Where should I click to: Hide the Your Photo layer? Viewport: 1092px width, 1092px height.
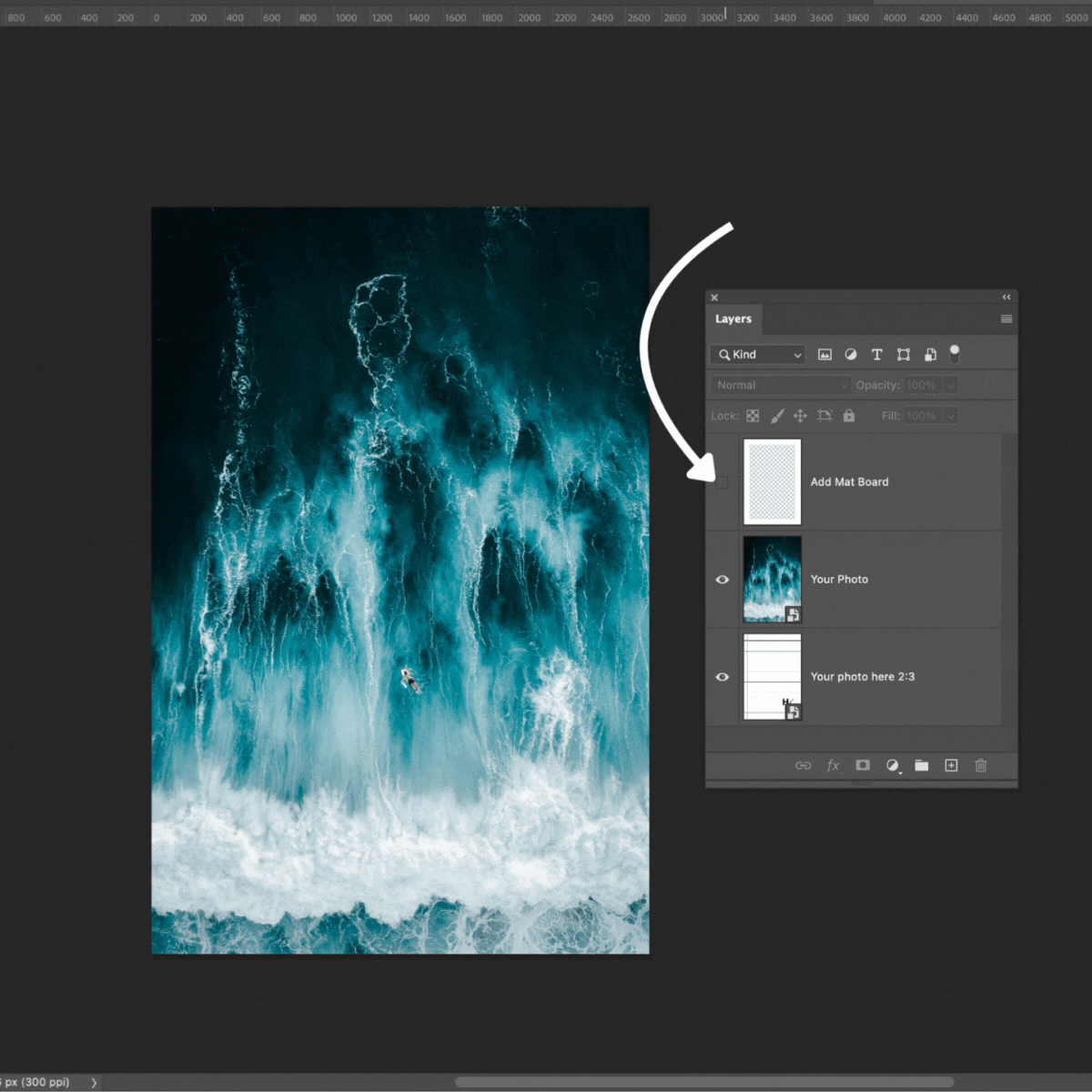pyautogui.click(x=722, y=579)
